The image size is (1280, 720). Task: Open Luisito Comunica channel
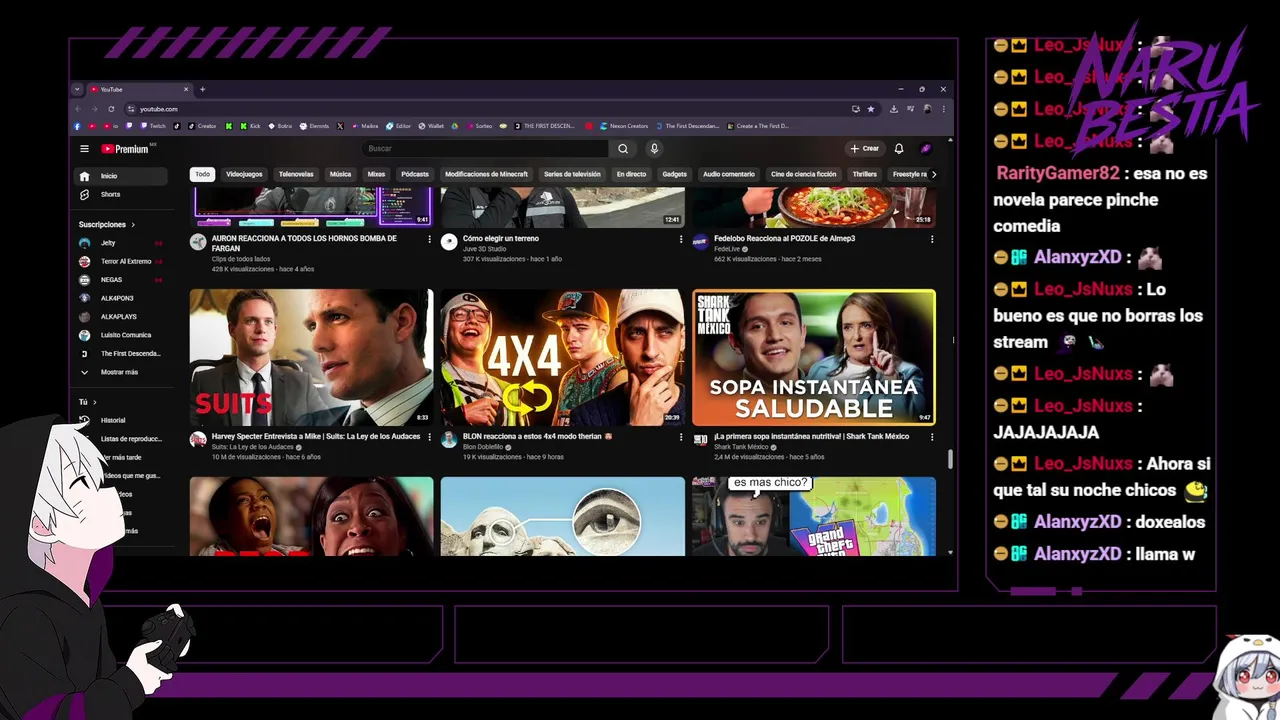[122, 335]
